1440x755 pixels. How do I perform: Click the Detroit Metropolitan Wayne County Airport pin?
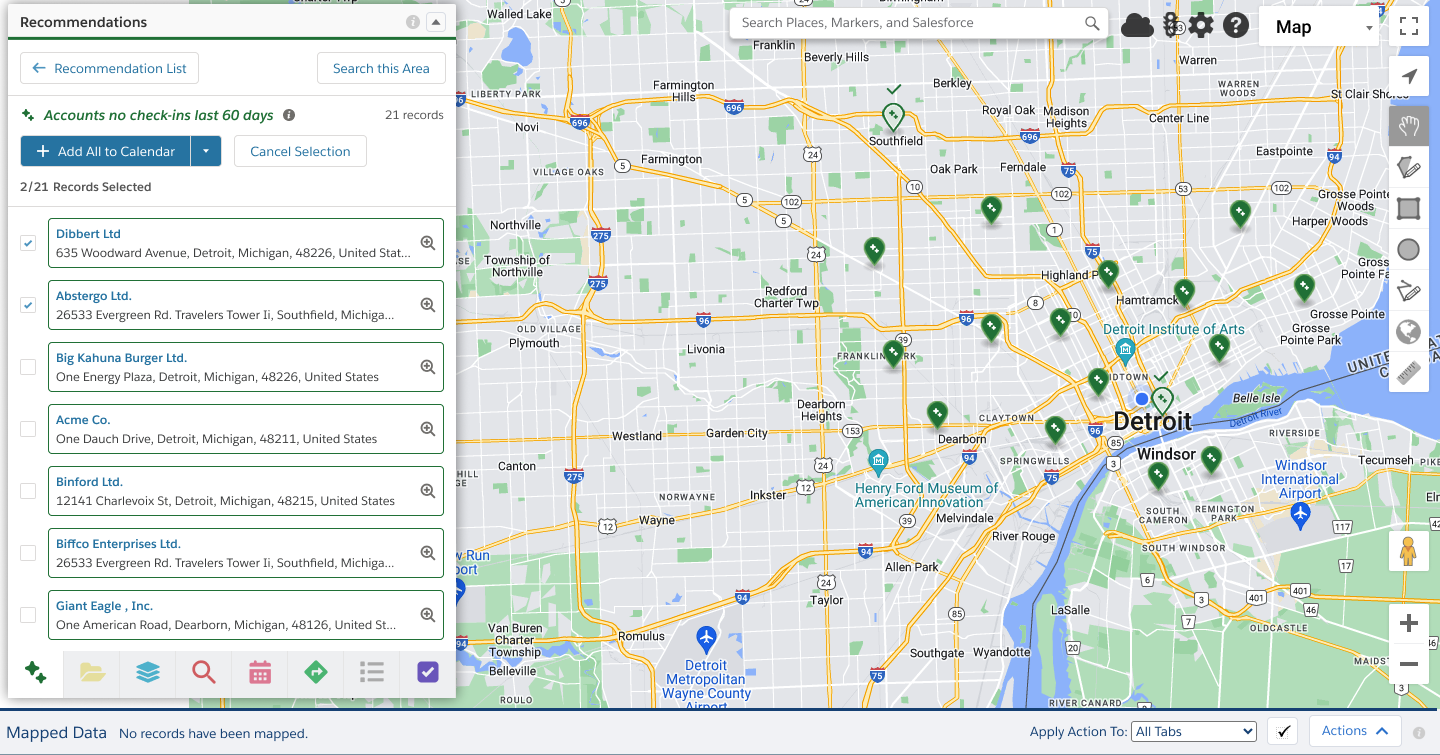coord(706,637)
